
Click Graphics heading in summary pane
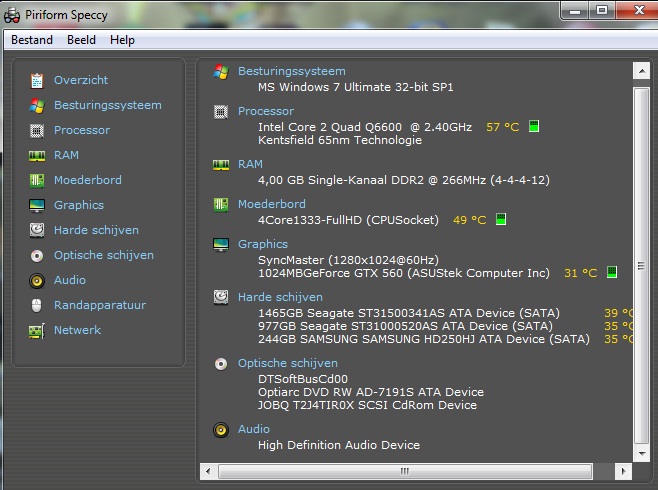click(x=263, y=244)
